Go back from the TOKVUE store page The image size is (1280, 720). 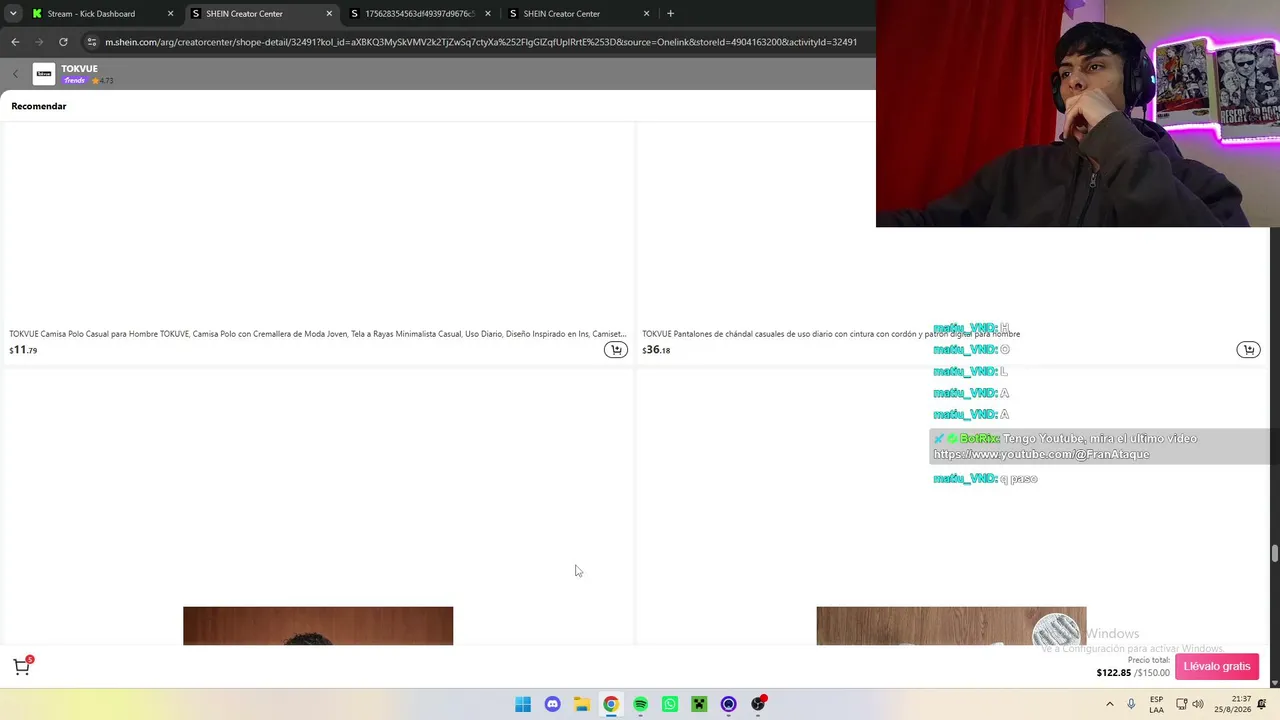(x=15, y=74)
